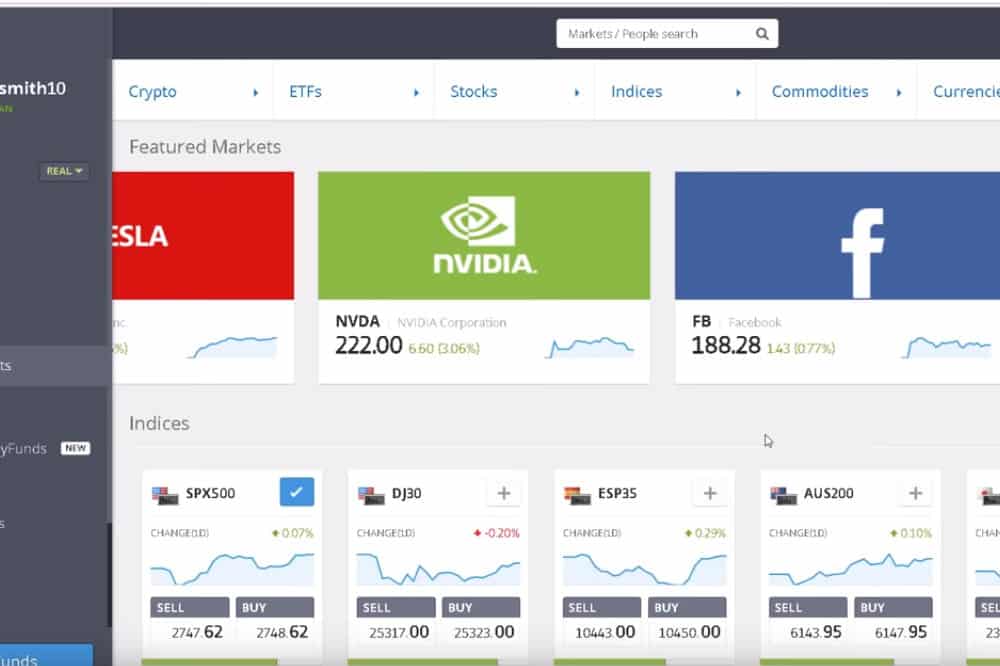
Task: Click the SELL button for DJ30
Action: tap(395, 607)
